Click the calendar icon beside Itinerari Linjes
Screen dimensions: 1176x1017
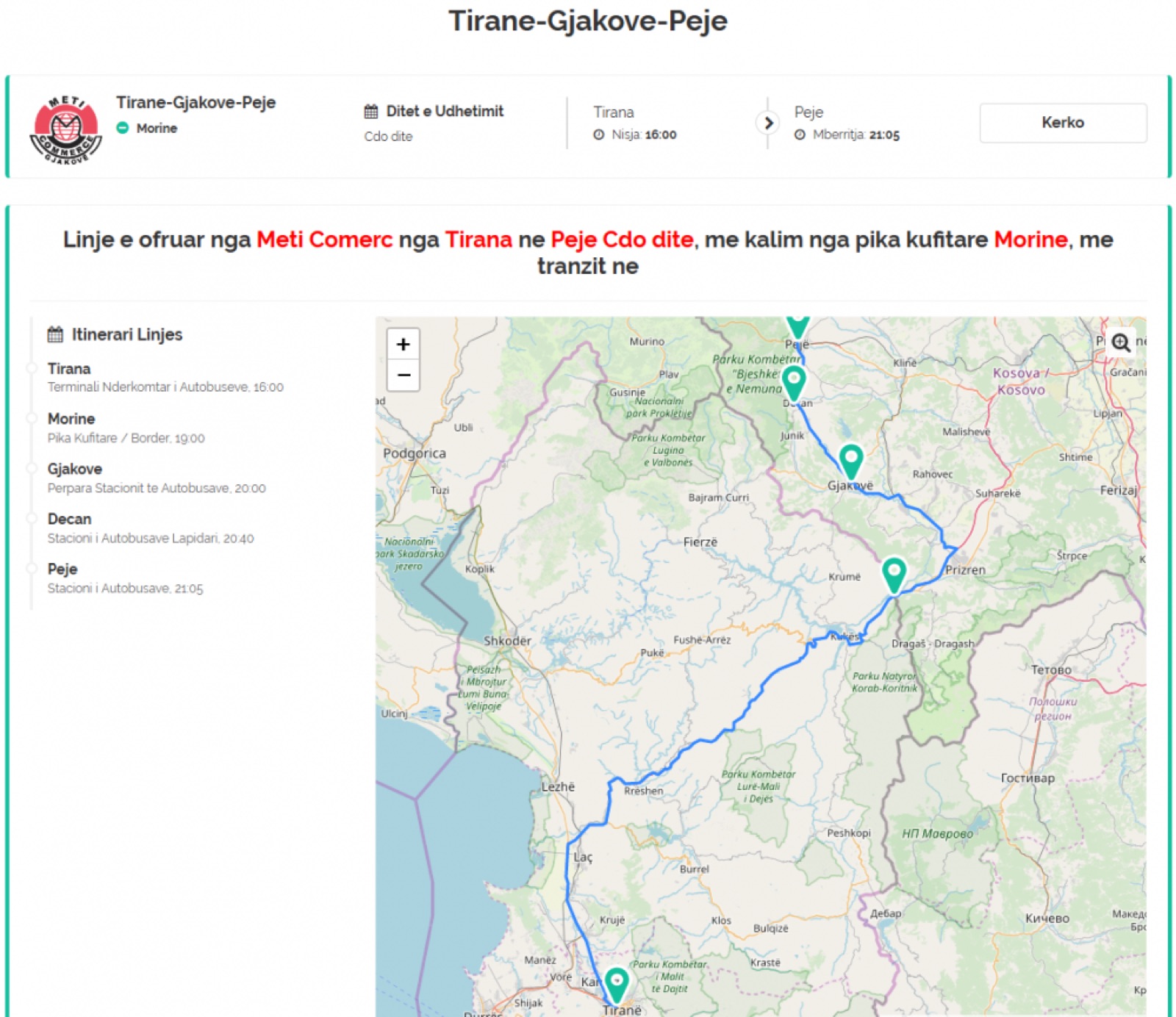point(55,334)
